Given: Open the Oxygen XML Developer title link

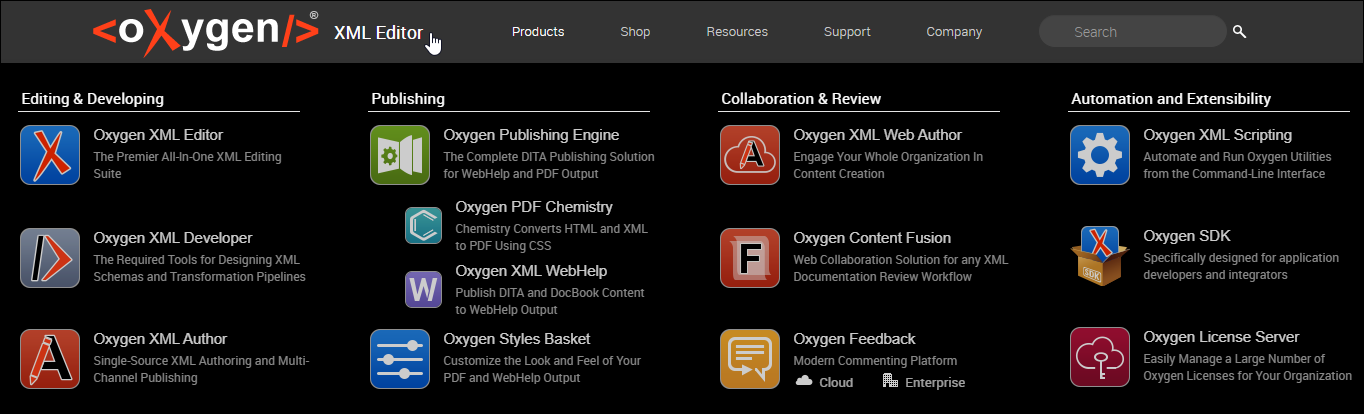Looking at the screenshot, I should point(173,238).
